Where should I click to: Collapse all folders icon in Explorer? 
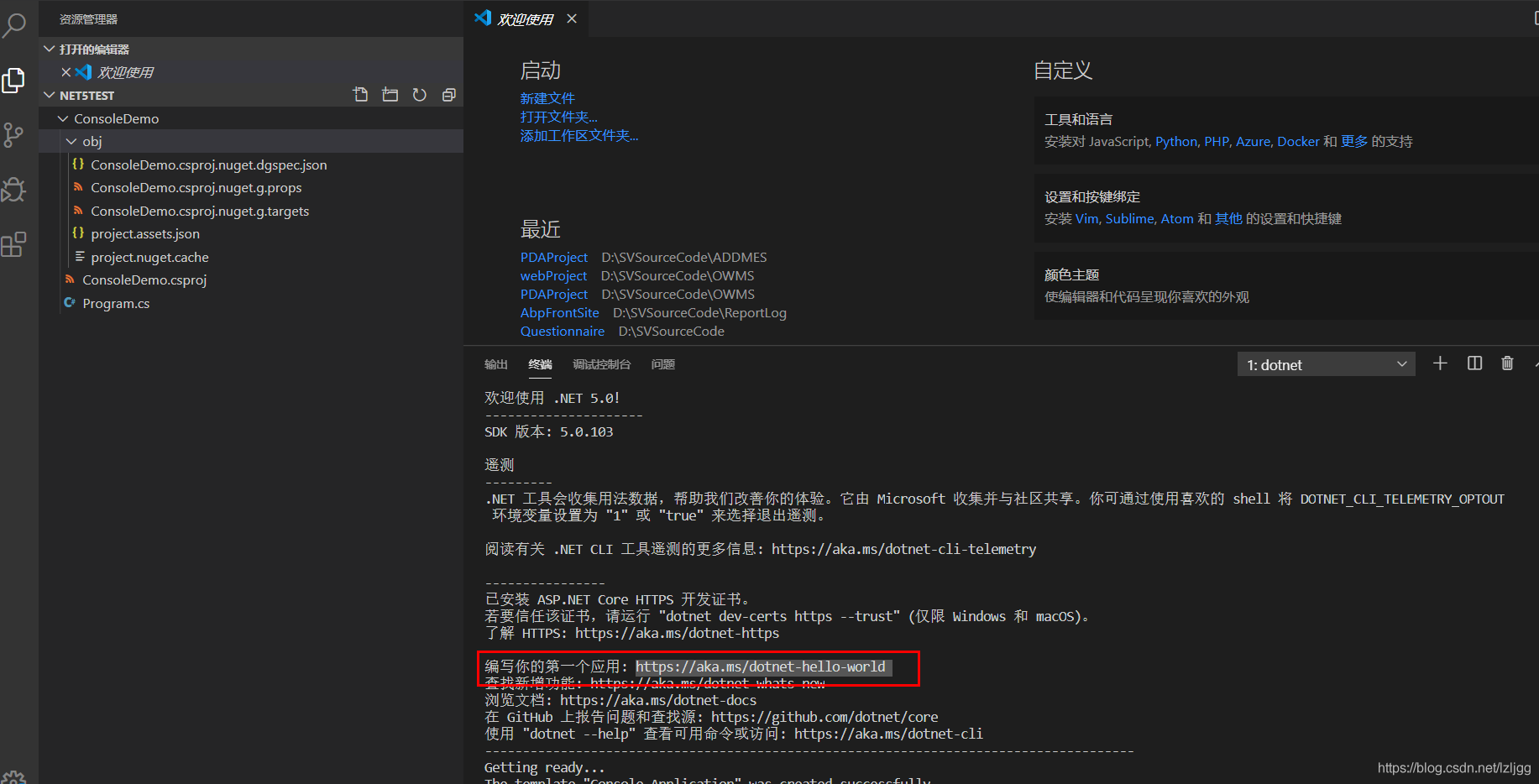coord(448,95)
